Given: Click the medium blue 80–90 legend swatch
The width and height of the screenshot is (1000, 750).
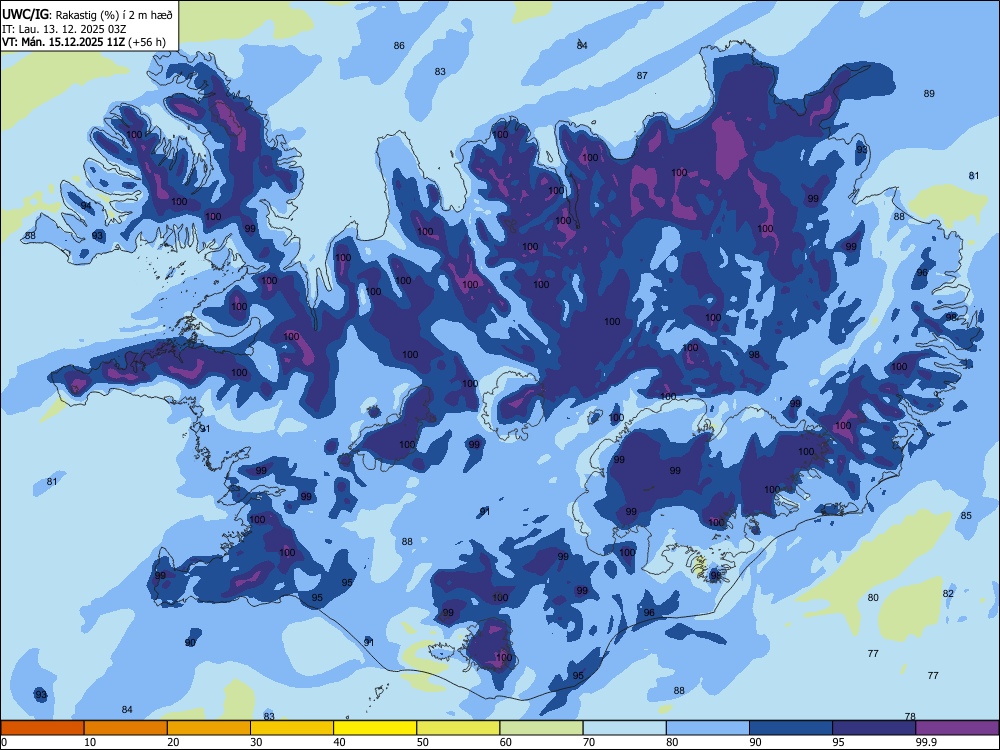Looking at the screenshot, I should tap(707, 728).
